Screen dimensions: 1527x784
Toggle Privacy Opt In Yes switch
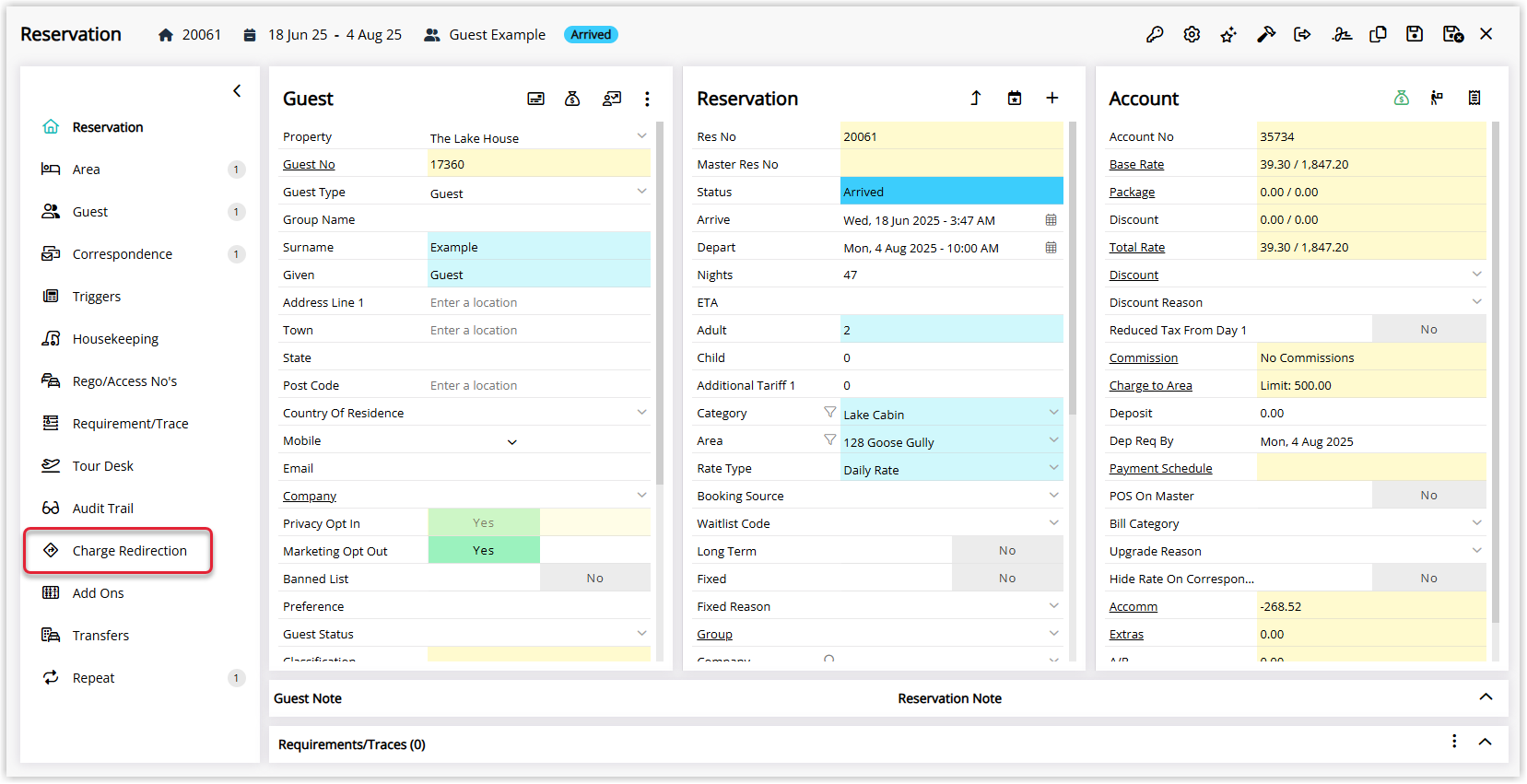pos(484,522)
